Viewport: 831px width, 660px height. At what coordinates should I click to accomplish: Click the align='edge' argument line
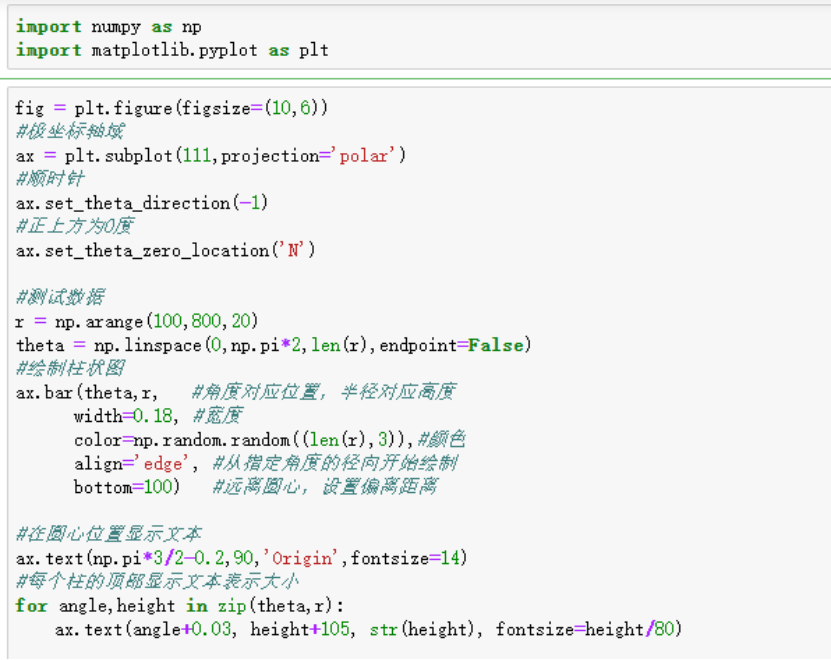pyautogui.click(x=136, y=464)
